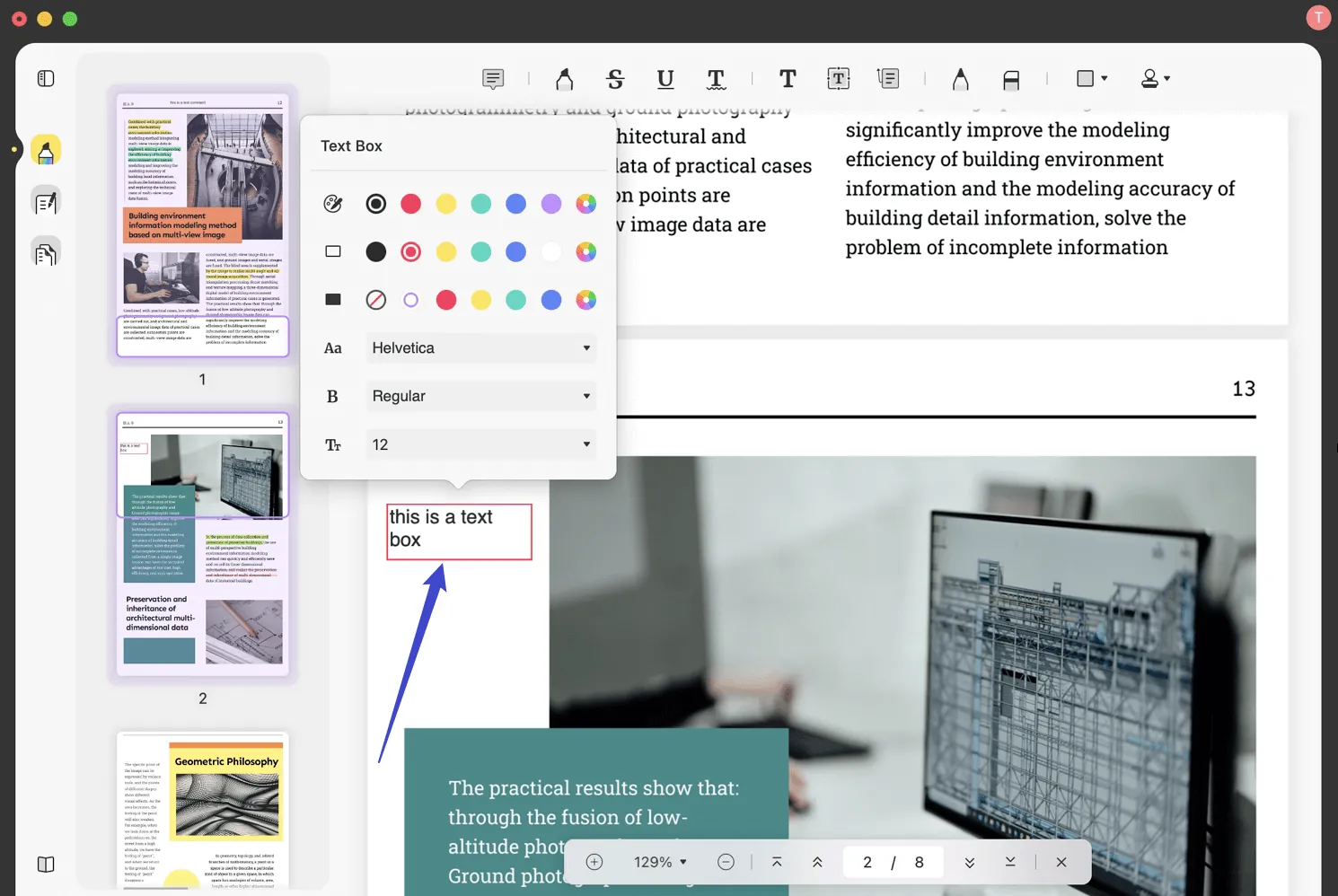The width and height of the screenshot is (1338, 896).
Task: Expand the Helvetica font dropdown
Action: [x=481, y=348]
